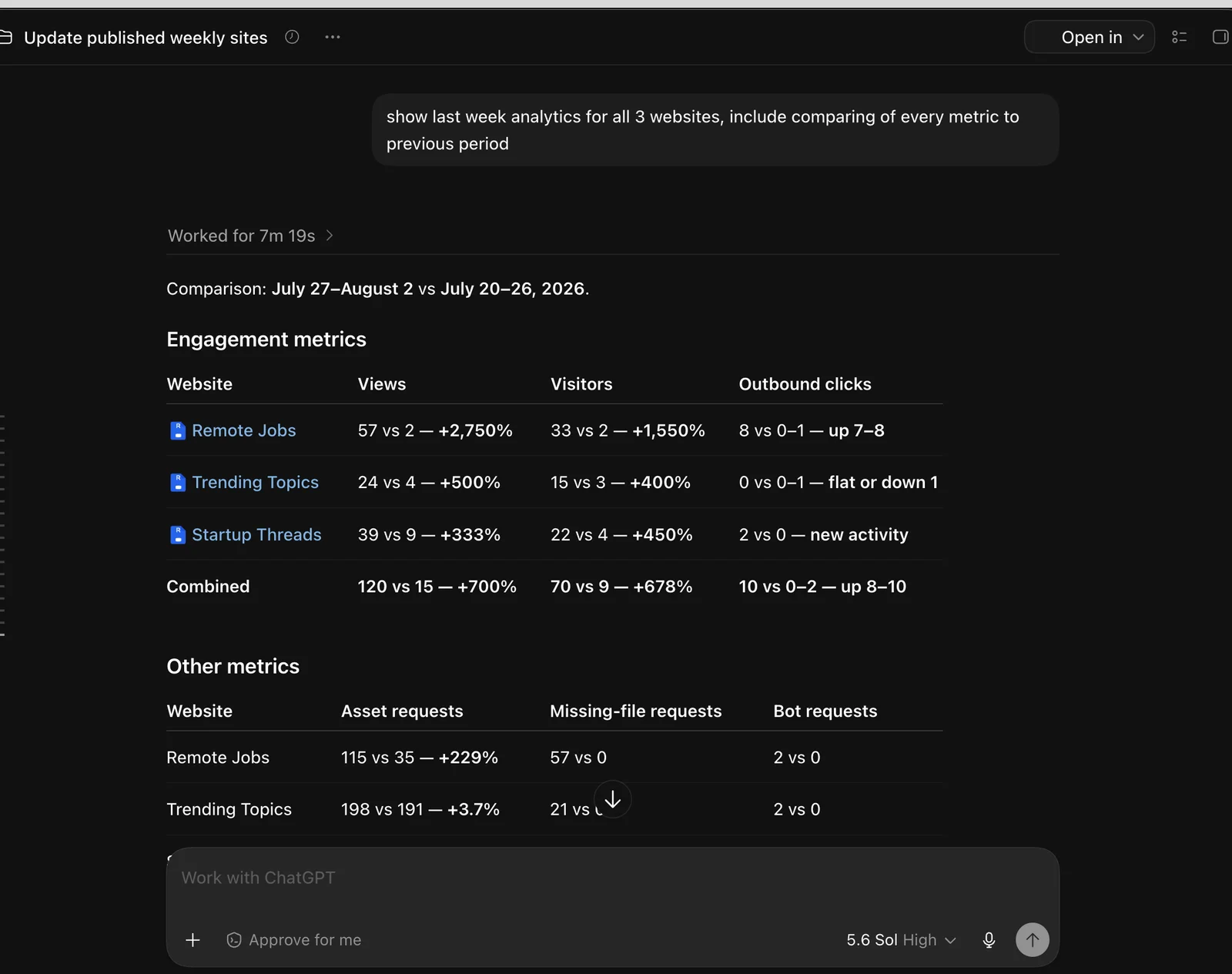Click the clock icon beside the conversation title
The image size is (1232, 974).
click(x=292, y=37)
